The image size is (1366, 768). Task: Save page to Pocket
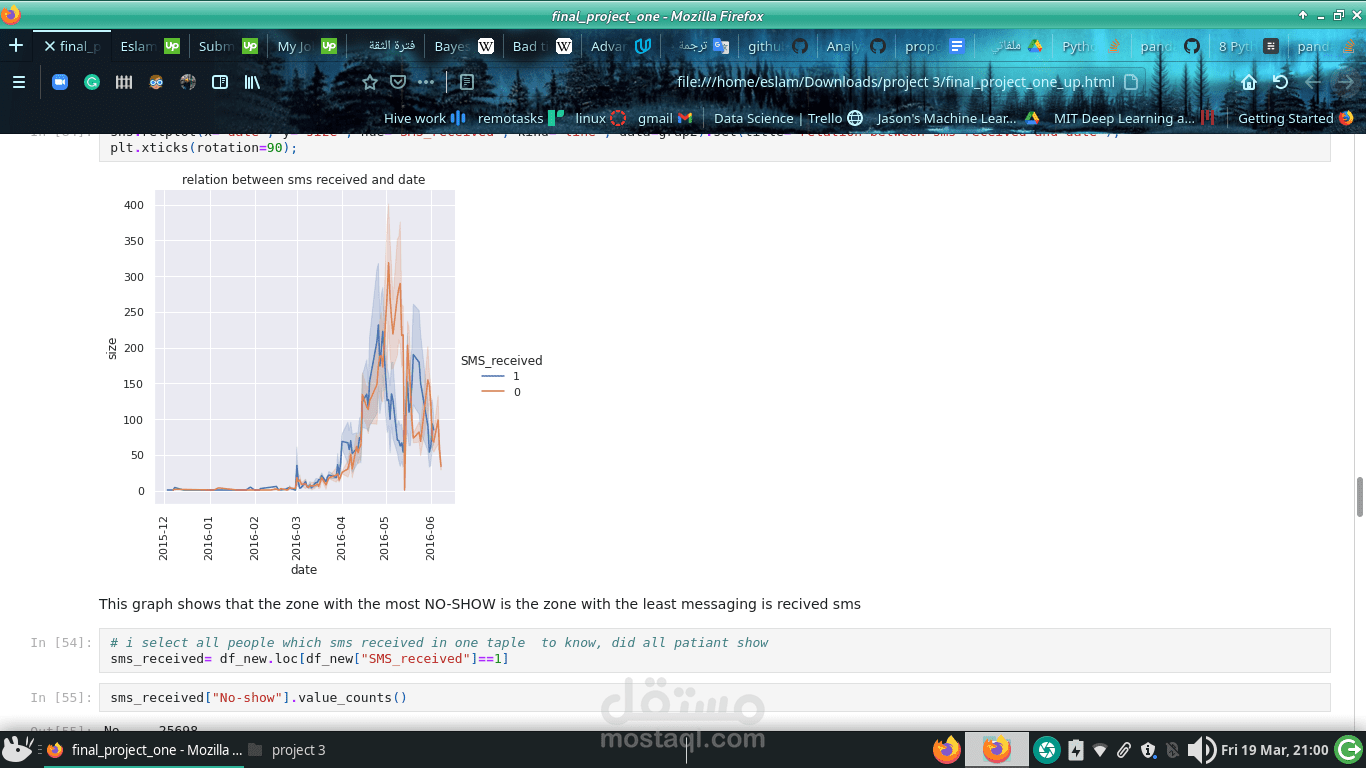(398, 82)
